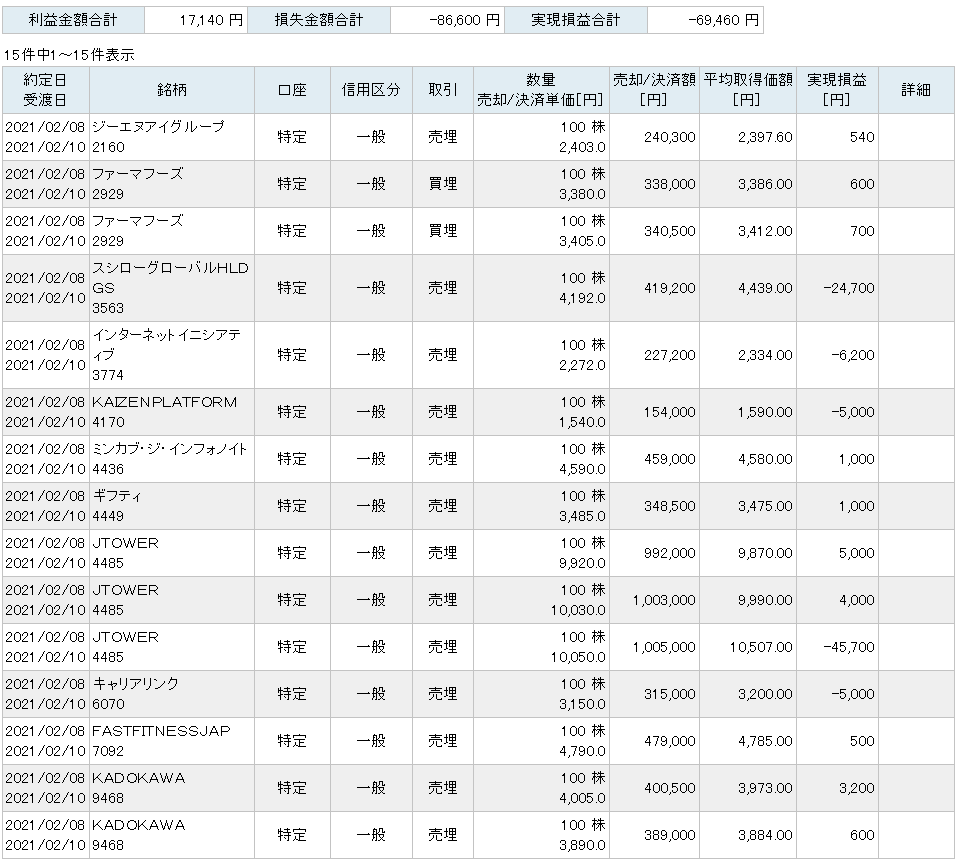Click the 損失金額合計 value -86,600 円
The image size is (960, 864).
click(465, 20)
